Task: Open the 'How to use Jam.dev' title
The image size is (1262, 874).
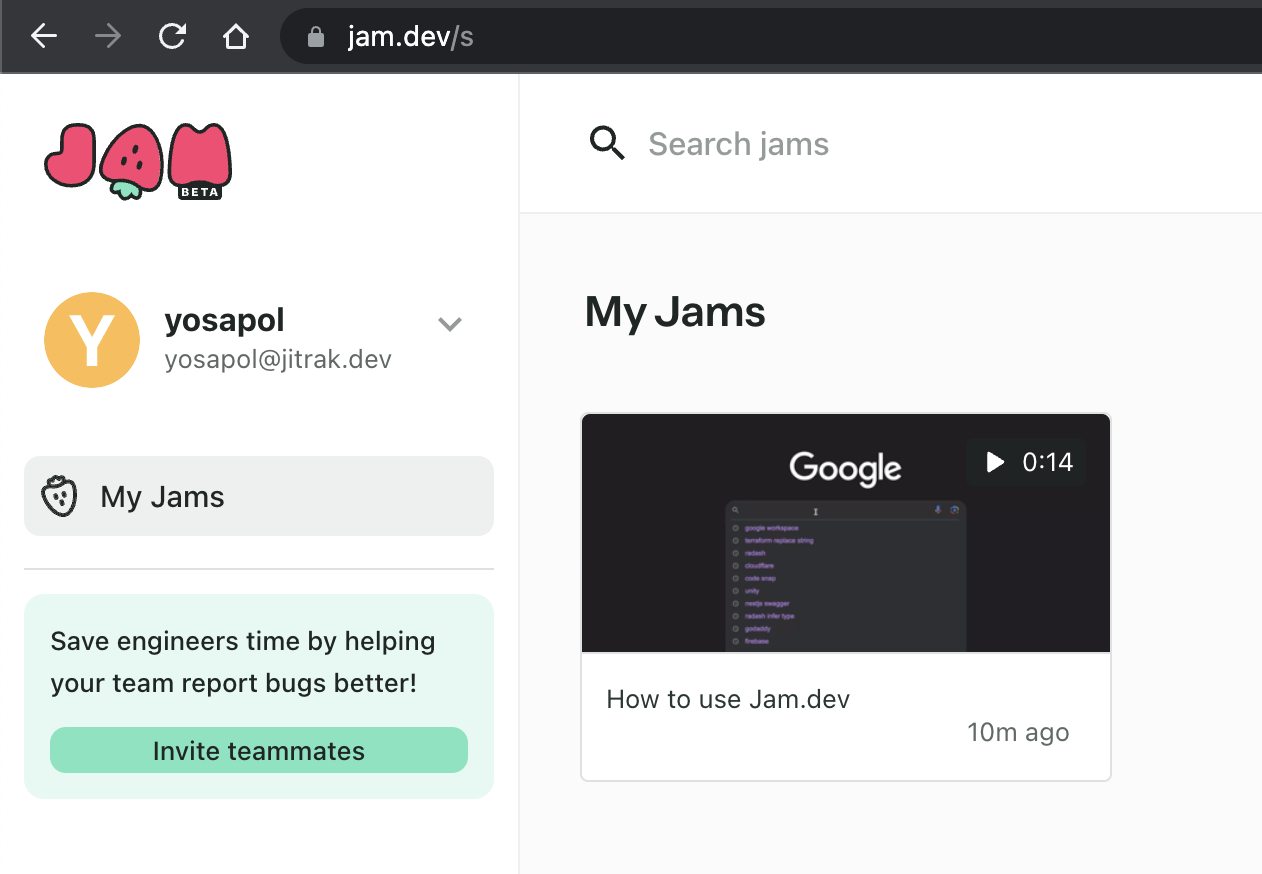Action: 728,699
